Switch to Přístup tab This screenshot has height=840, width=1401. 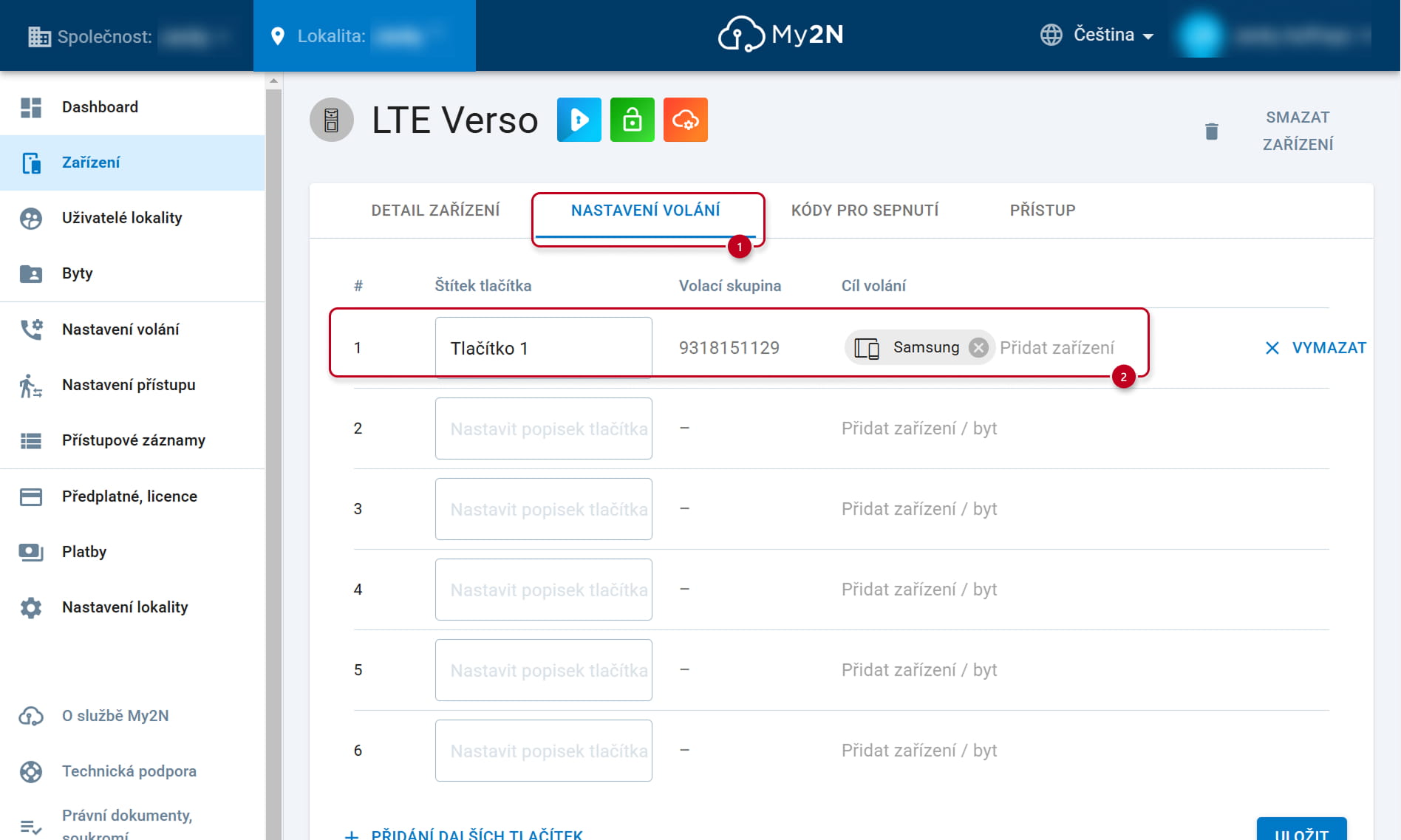point(1043,211)
